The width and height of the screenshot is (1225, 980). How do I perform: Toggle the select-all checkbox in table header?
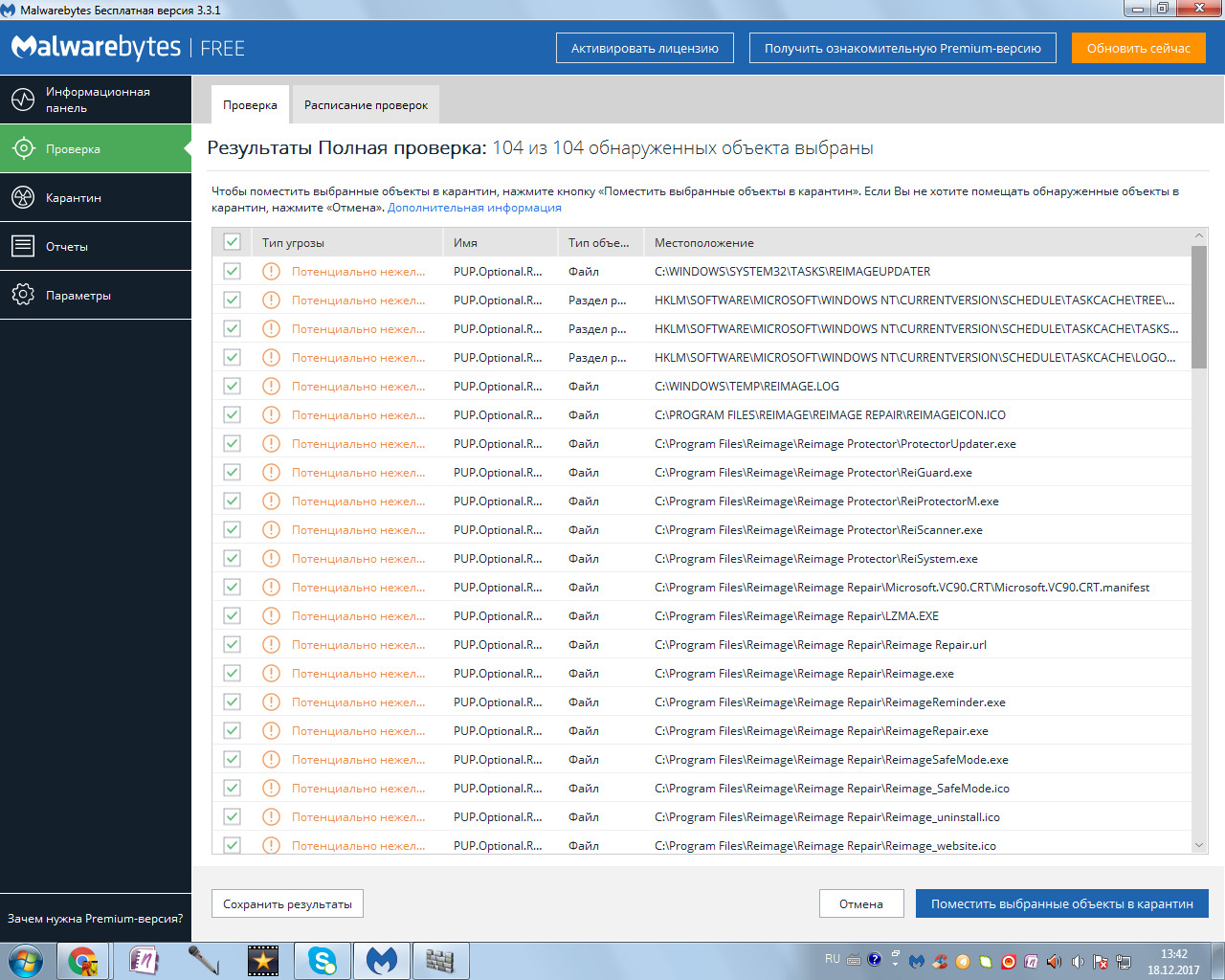click(x=232, y=242)
